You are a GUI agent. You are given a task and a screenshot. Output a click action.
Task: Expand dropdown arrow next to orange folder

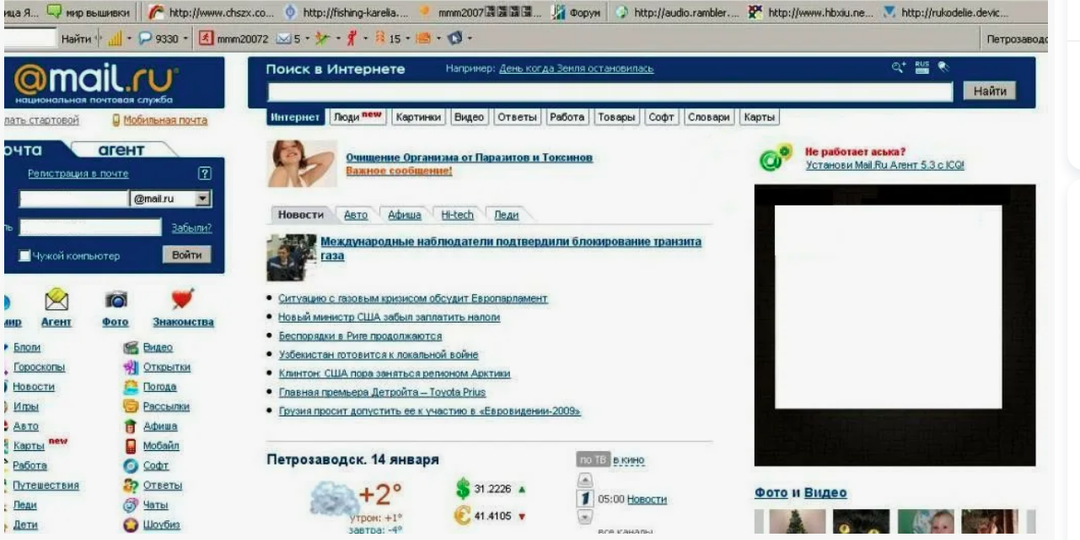tap(438, 39)
